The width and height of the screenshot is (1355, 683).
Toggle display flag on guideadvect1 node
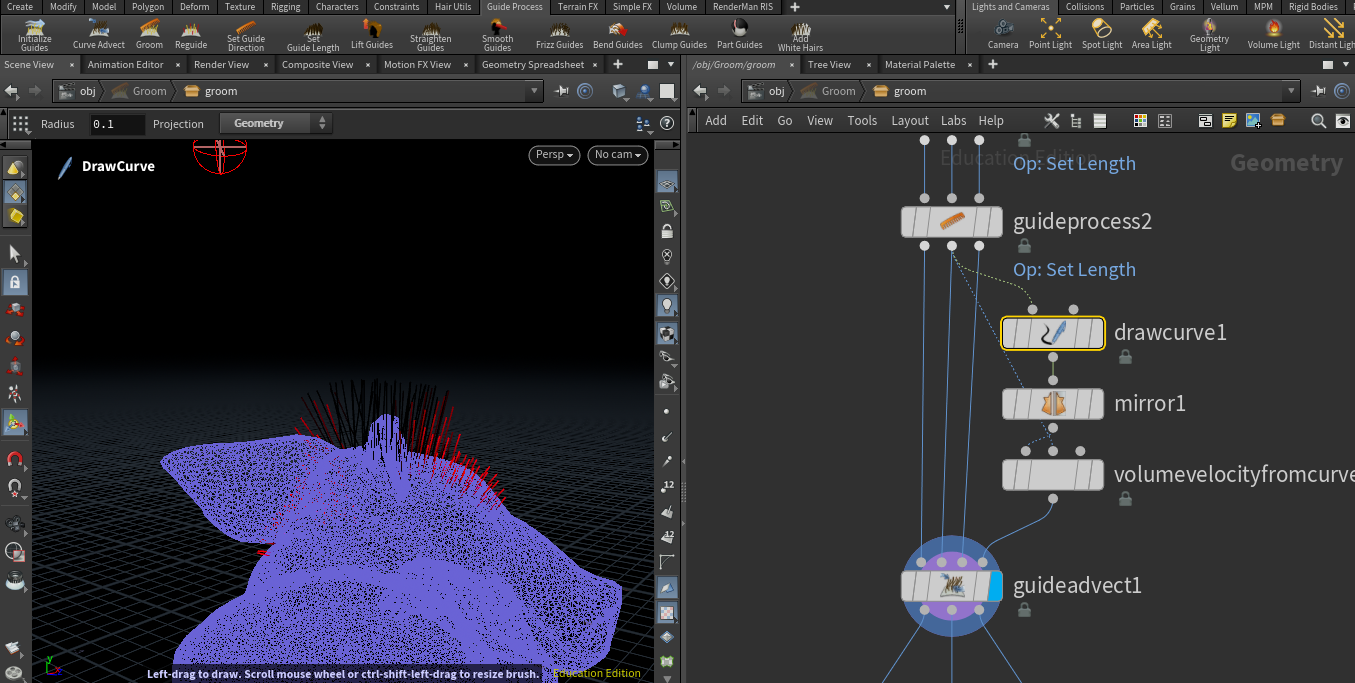point(994,586)
